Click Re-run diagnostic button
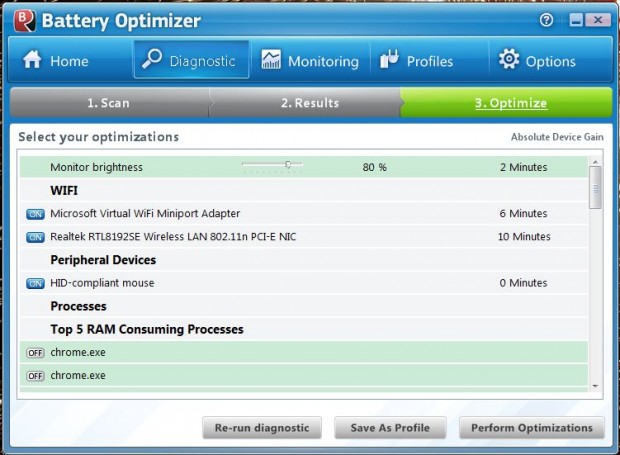The image size is (620, 455). point(262,428)
